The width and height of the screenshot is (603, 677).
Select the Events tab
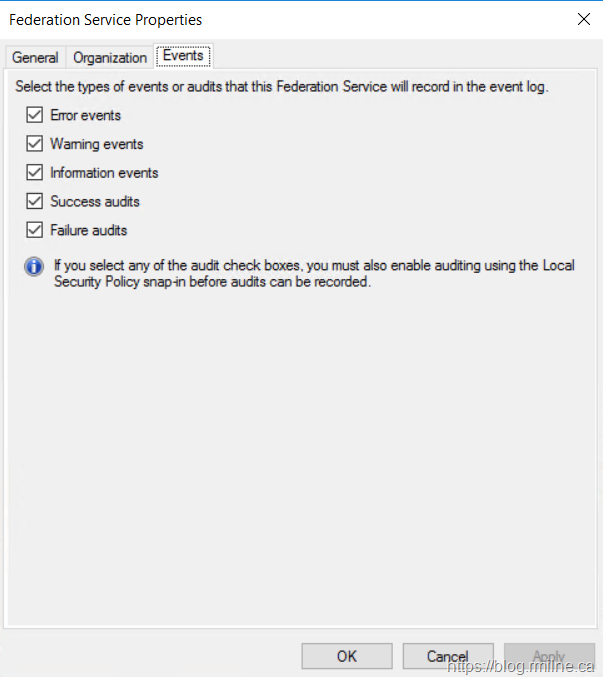click(x=183, y=56)
